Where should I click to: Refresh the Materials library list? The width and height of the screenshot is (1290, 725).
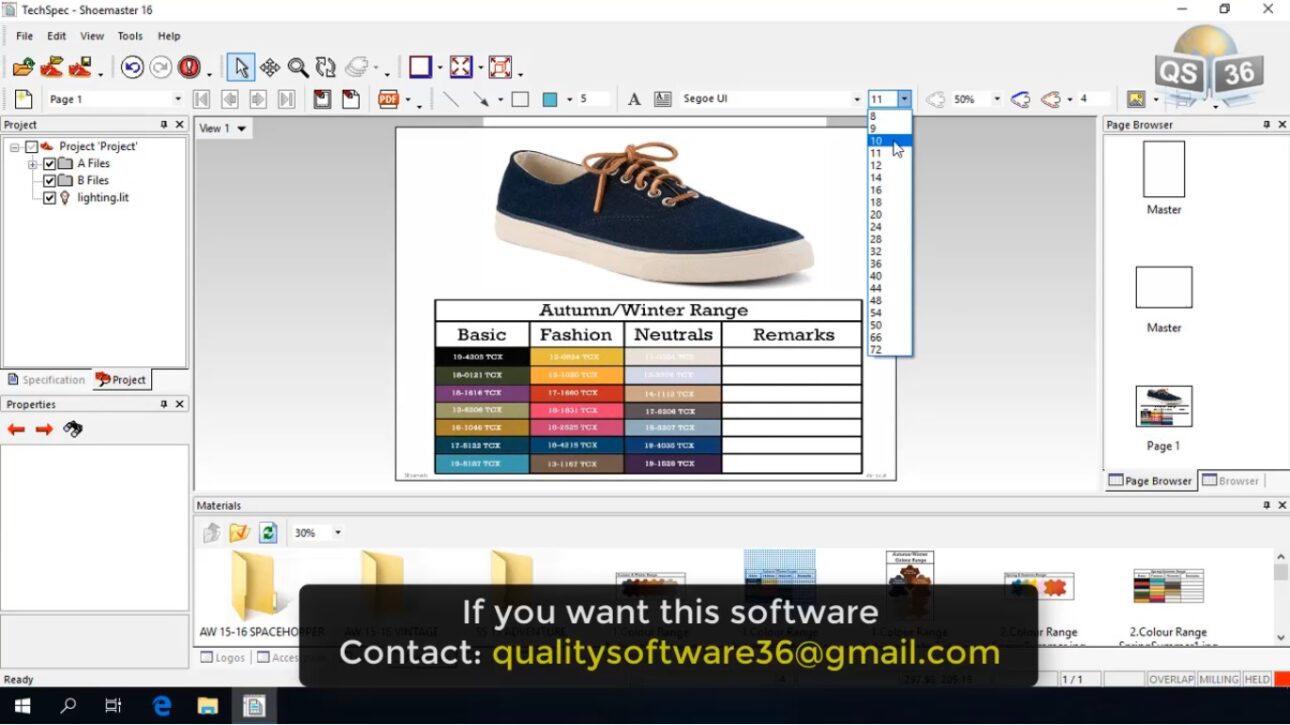267,532
